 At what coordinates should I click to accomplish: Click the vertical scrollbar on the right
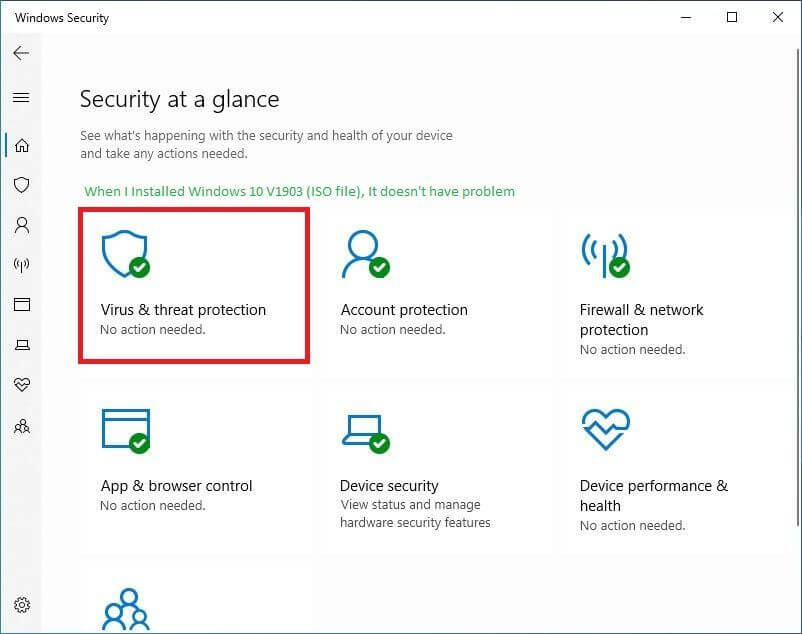(797, 286)
